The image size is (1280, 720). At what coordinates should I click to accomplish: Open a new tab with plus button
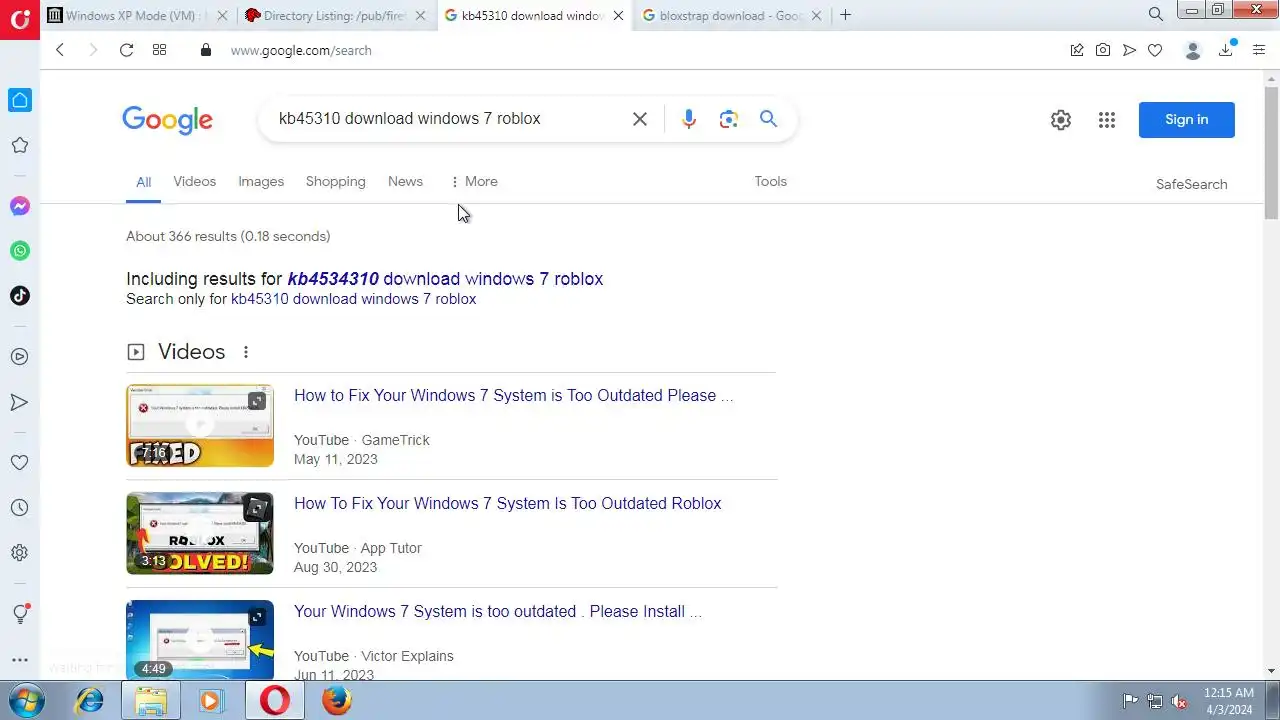point(846,15)
